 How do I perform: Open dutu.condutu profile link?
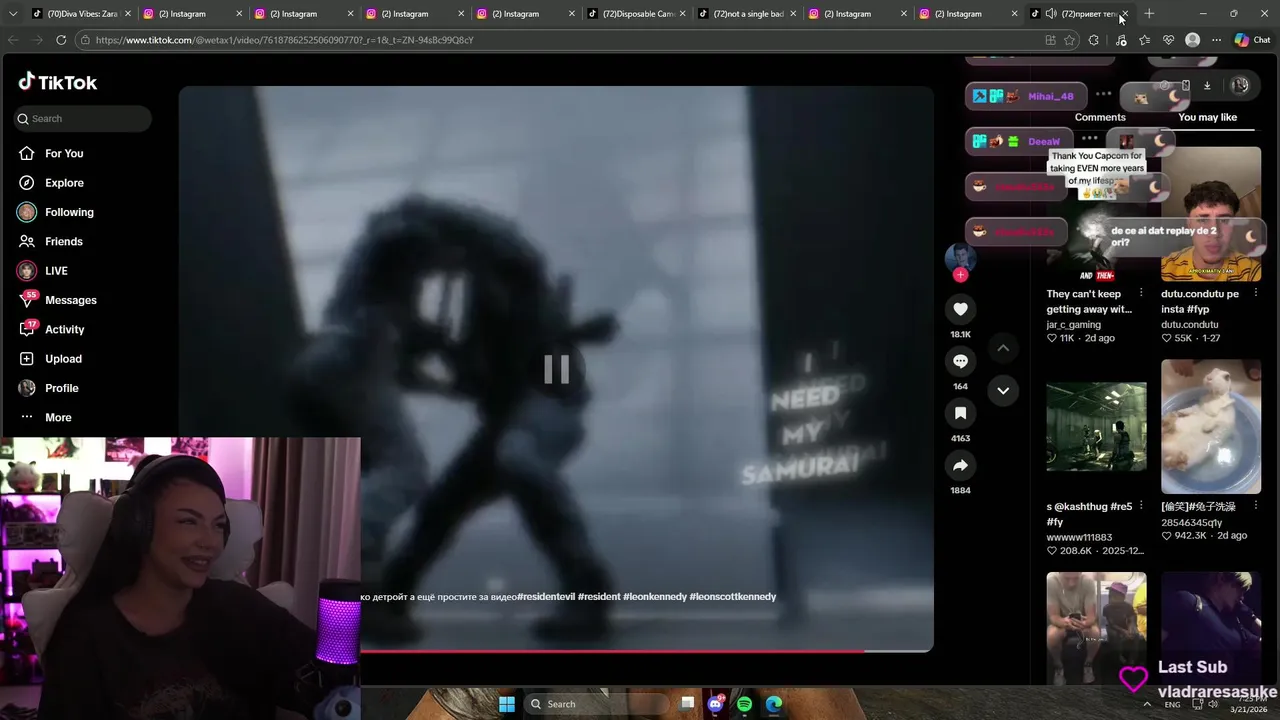(1190, 325)
